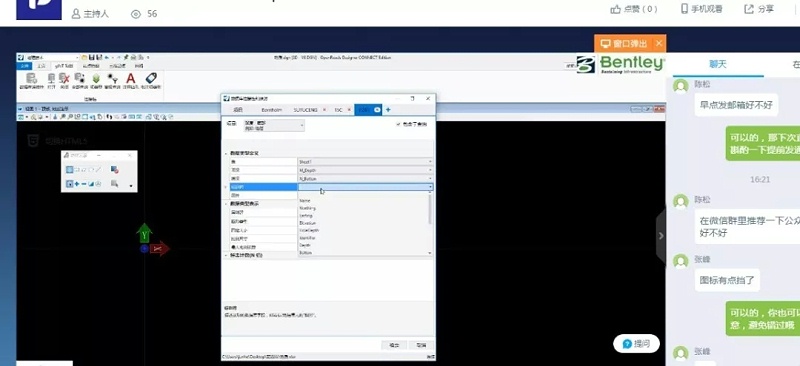Viewport: 800px width, 366px height.
Task: Click the blue minus icon in small toolbox
Action: point(84,184)
